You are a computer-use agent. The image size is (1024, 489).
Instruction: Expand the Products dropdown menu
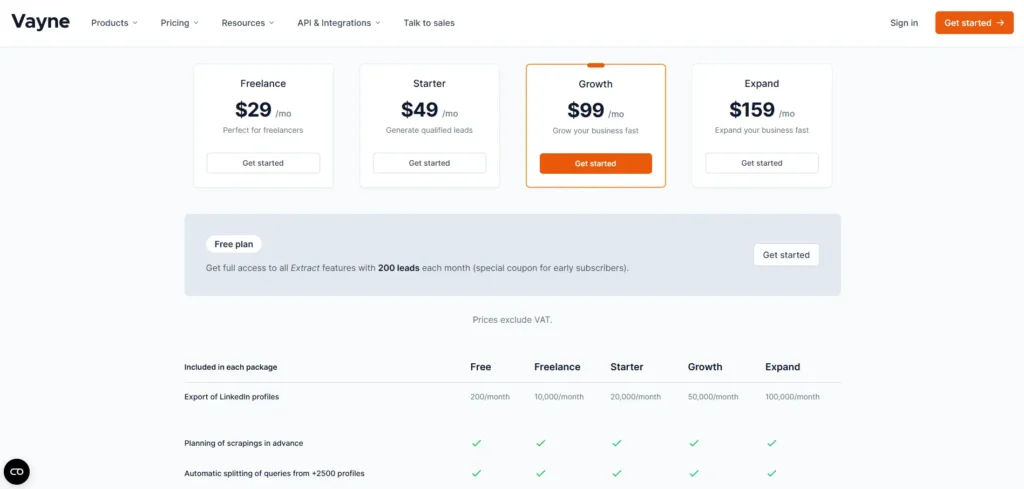coord(114,23)
